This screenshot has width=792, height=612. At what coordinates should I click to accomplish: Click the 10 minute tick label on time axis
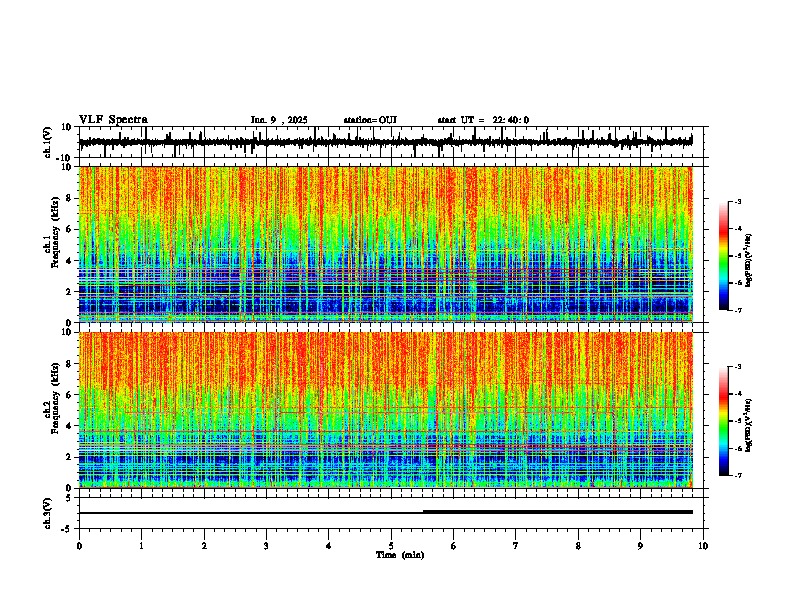point(703,546)
